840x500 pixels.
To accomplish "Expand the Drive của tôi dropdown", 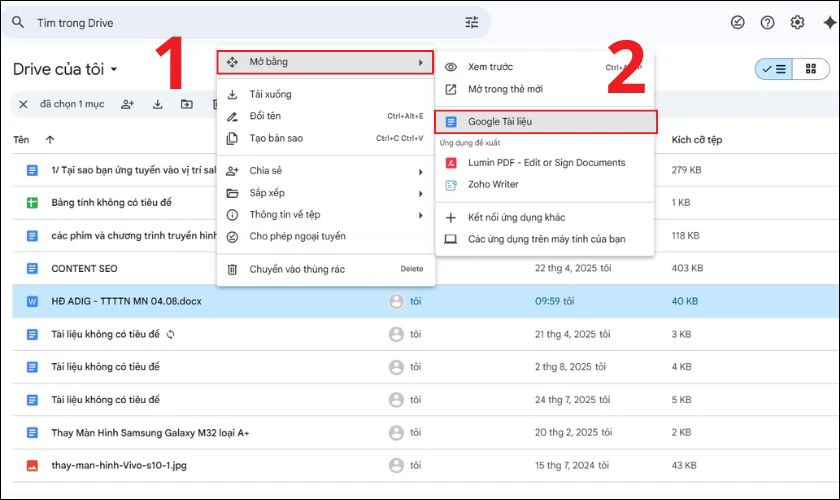I will 114,69.
